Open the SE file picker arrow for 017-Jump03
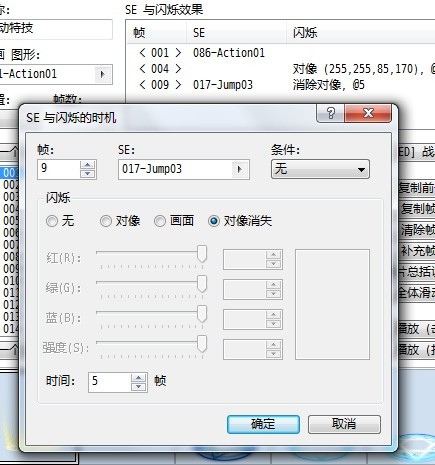Viewport: 435px width, 465px height. coord(240,169)
